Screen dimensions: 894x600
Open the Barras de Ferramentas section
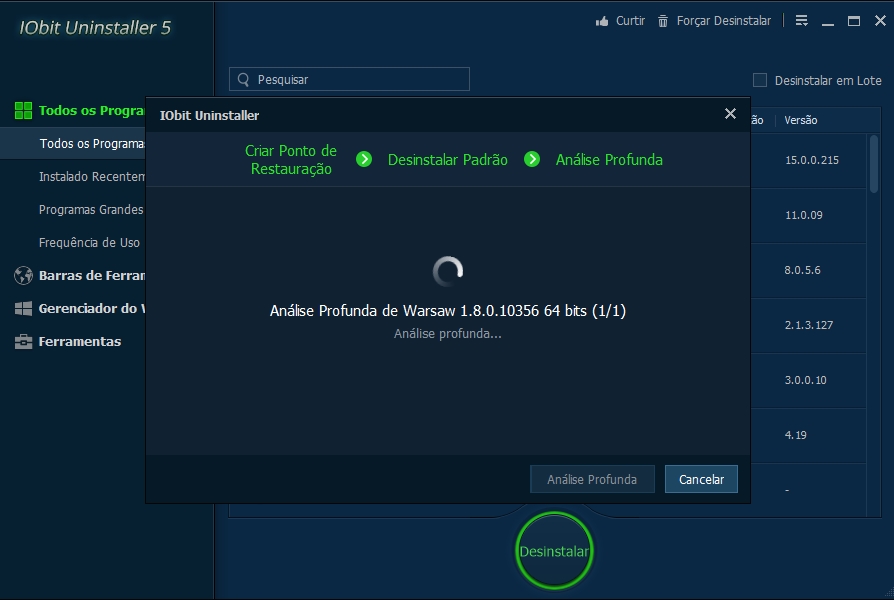pyautogui.click(x=92, y=275)
